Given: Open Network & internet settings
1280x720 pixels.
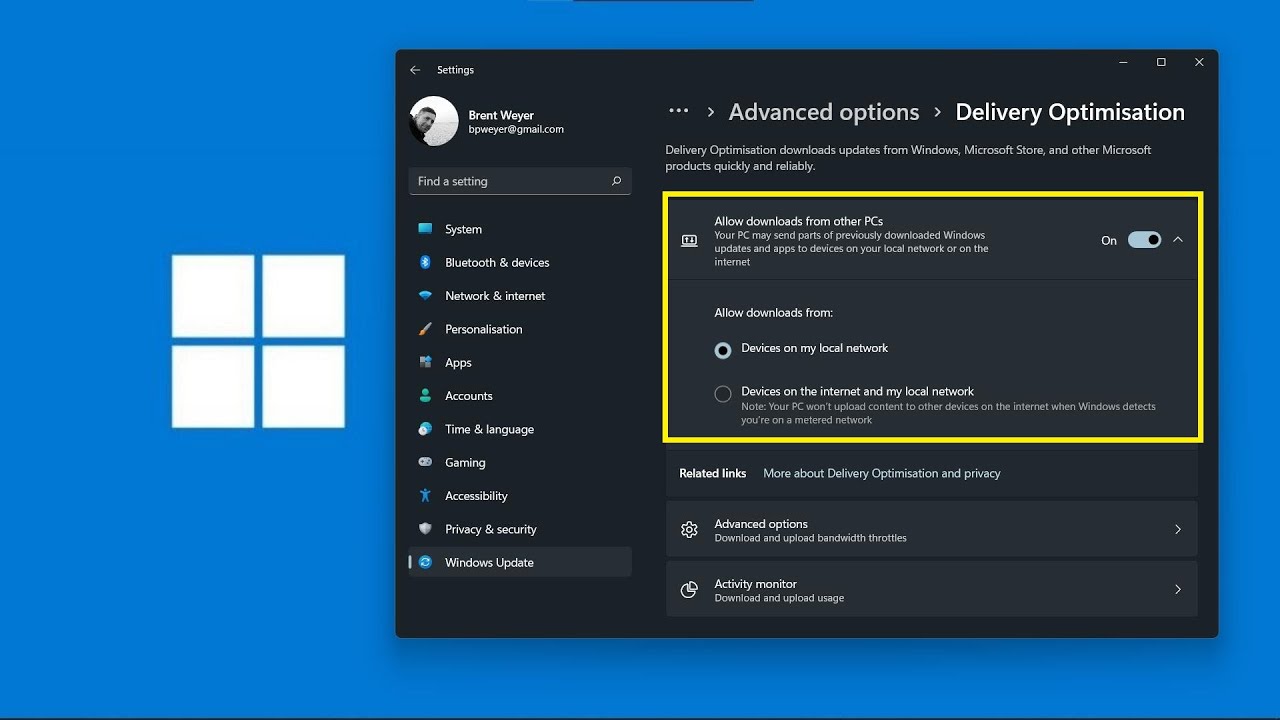Looking at the screenshot, I should (520, 296).
